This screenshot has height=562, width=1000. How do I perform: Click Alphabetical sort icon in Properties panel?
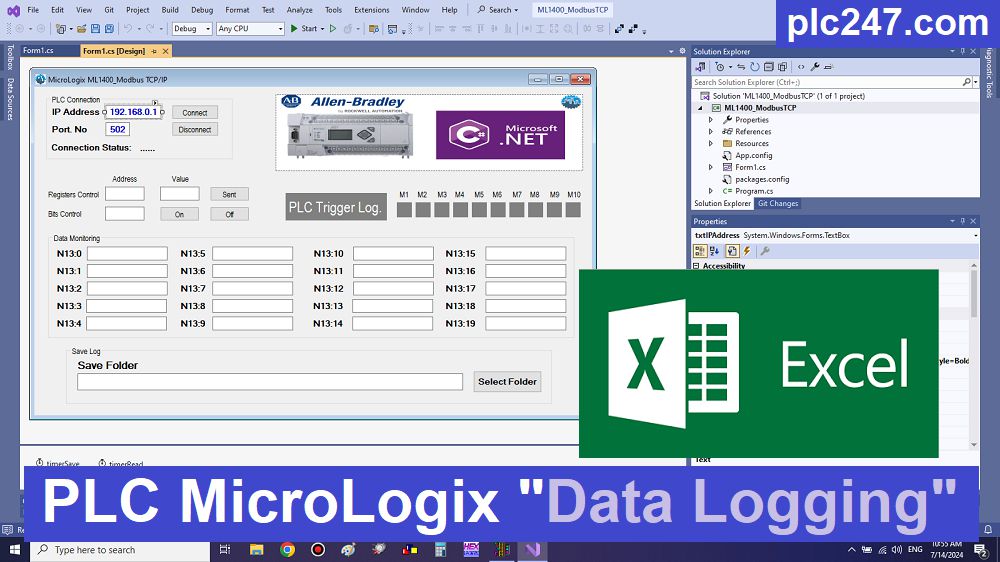(714, 251)
